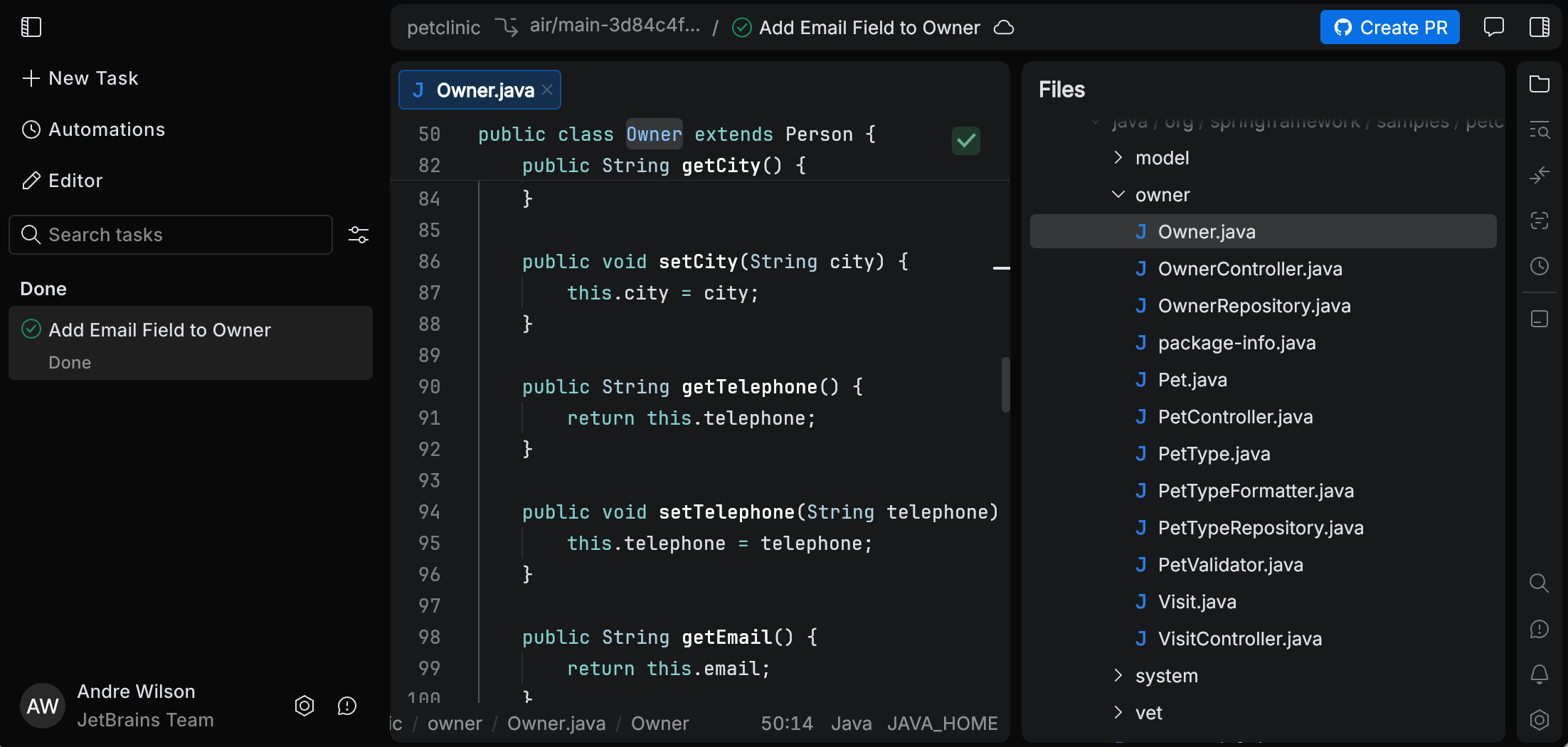Open the Files folder tool icon

1540,84
